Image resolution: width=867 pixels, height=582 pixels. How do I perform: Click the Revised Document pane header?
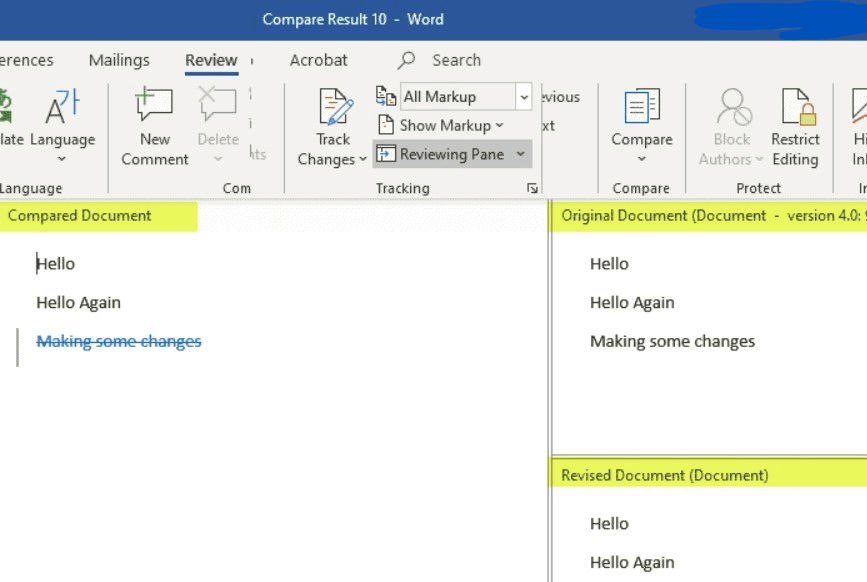709,475
